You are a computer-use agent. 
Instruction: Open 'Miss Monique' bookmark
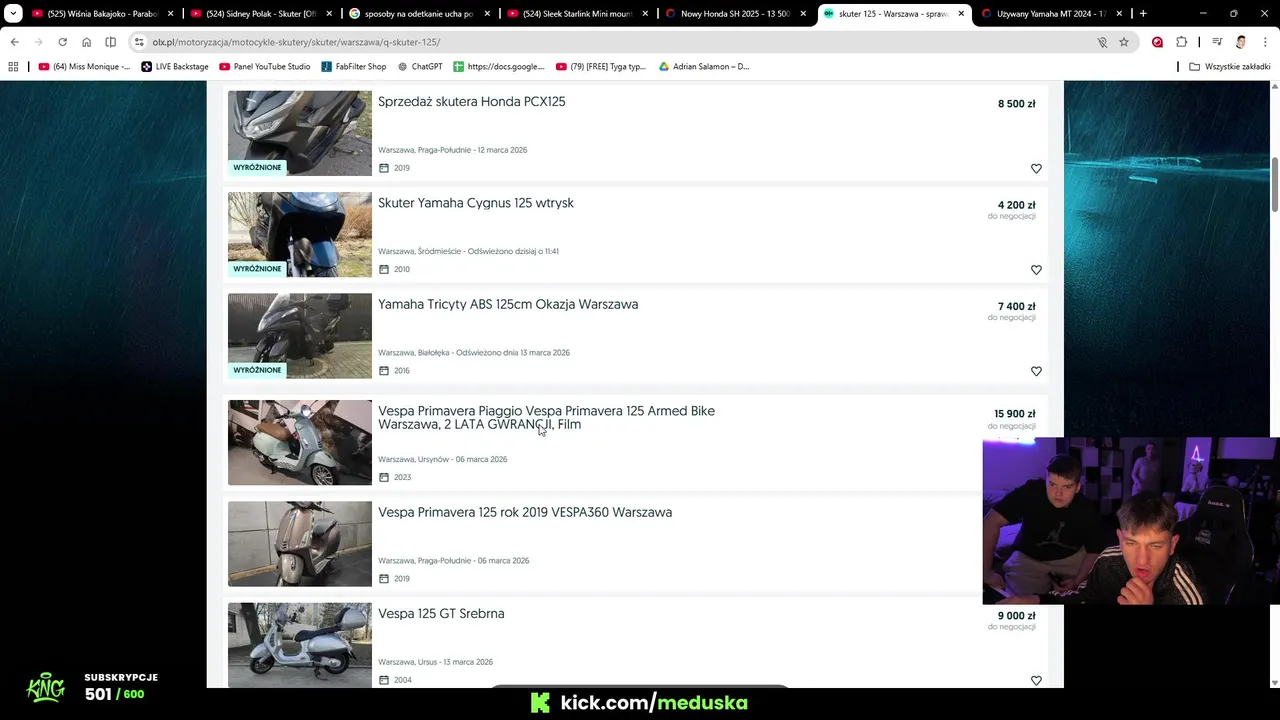[x=84, y=66]
